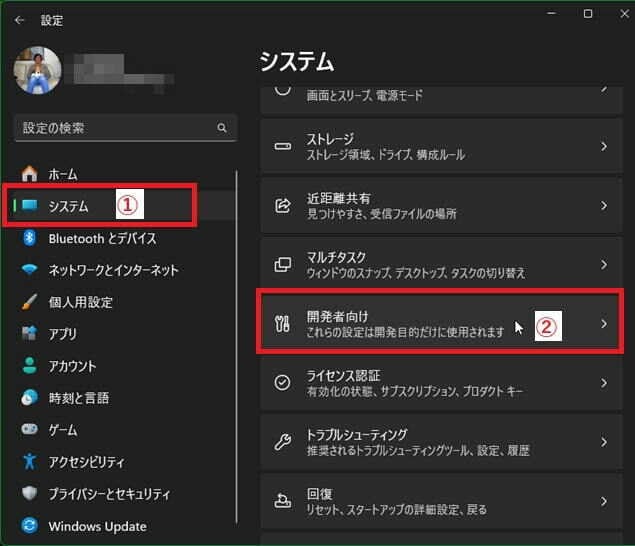This screenshot has height=546, width=635.
Task: Click the 設定の検索 search field
Action: [x=115, y=128]
